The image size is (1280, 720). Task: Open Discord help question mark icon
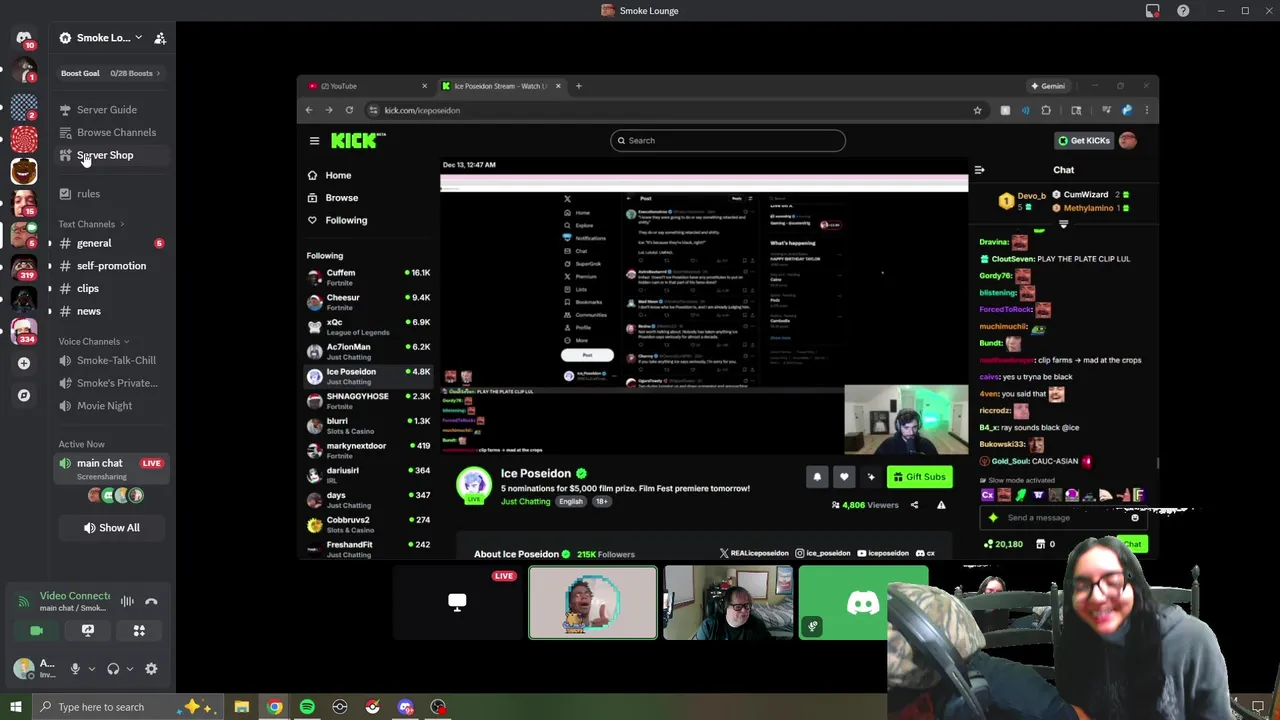click(x=1183, y=11)
